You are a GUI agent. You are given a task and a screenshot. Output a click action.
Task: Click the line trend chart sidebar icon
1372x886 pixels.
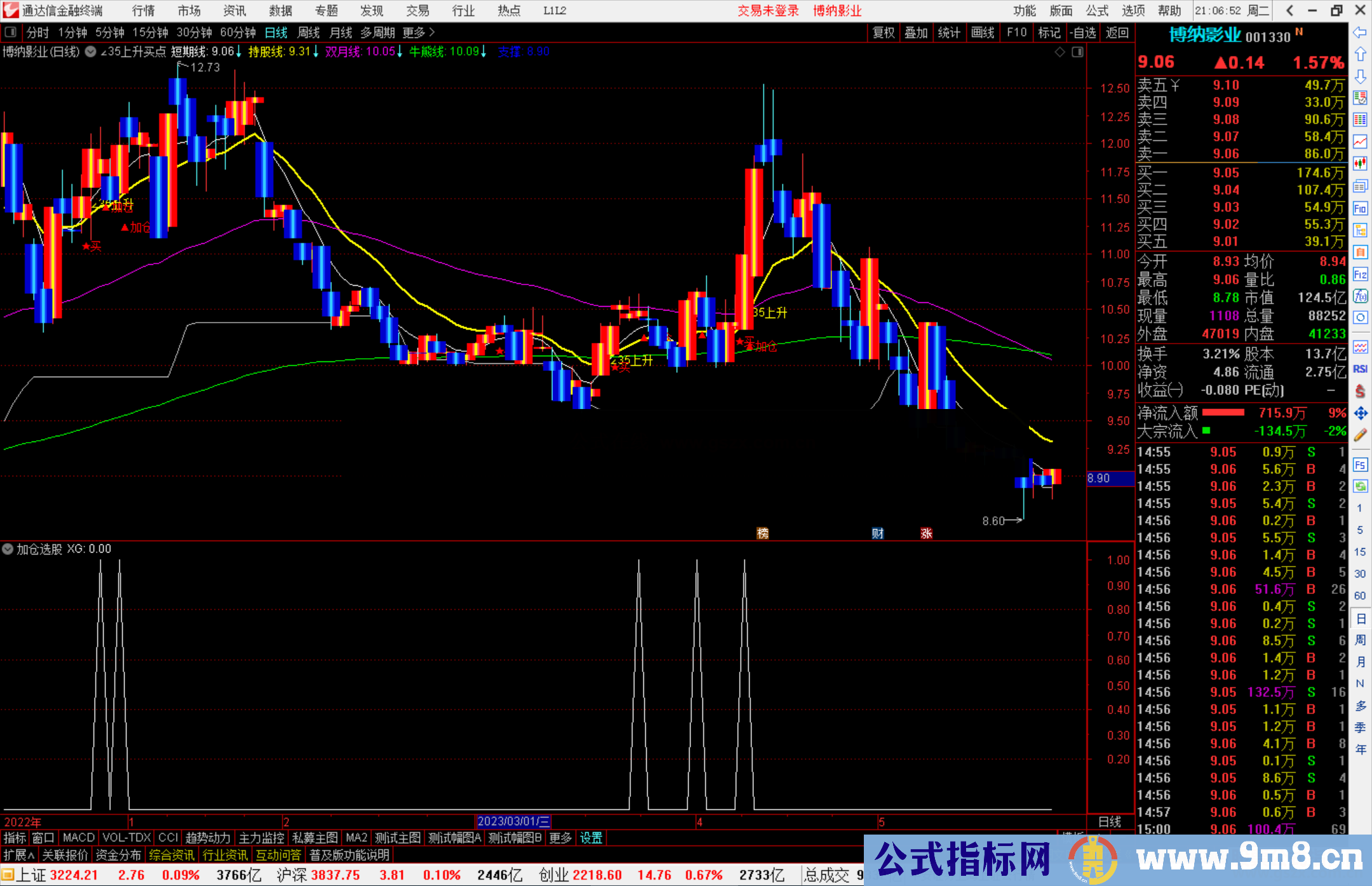(x=1360, y=142)
